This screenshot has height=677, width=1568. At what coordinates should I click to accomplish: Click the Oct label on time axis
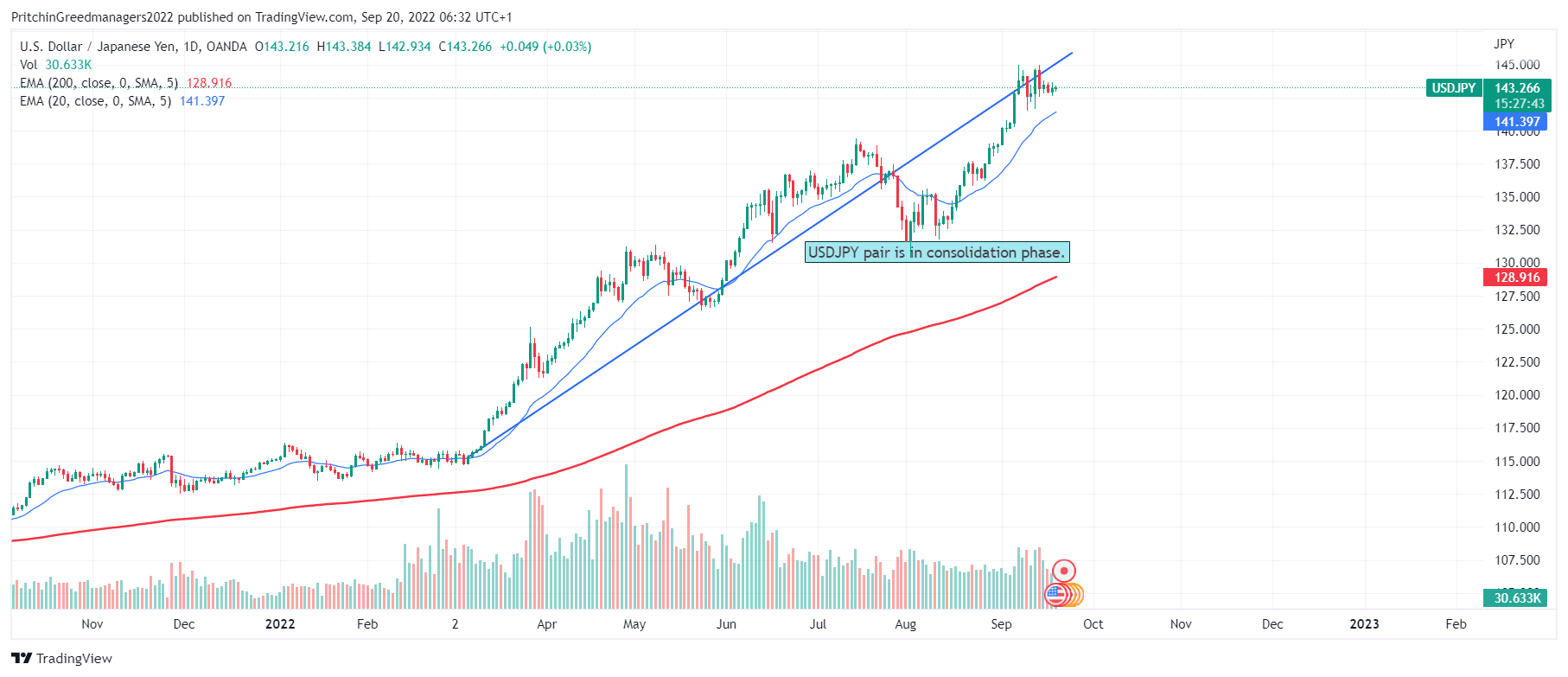[1093, 624]
